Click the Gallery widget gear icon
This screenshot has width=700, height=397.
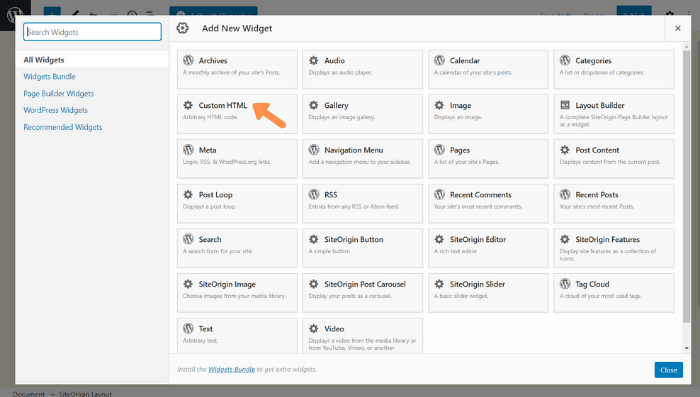pos(314,105)
